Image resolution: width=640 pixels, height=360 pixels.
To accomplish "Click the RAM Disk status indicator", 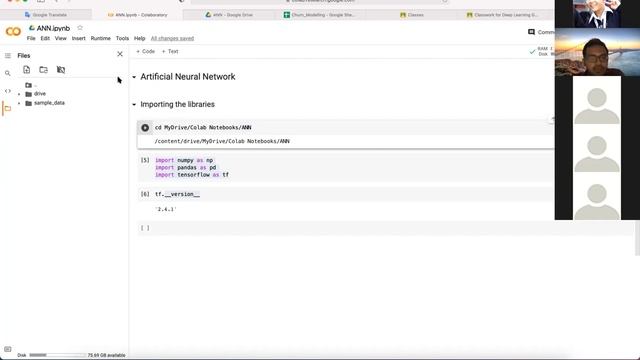I will click(x=542, y=51).
